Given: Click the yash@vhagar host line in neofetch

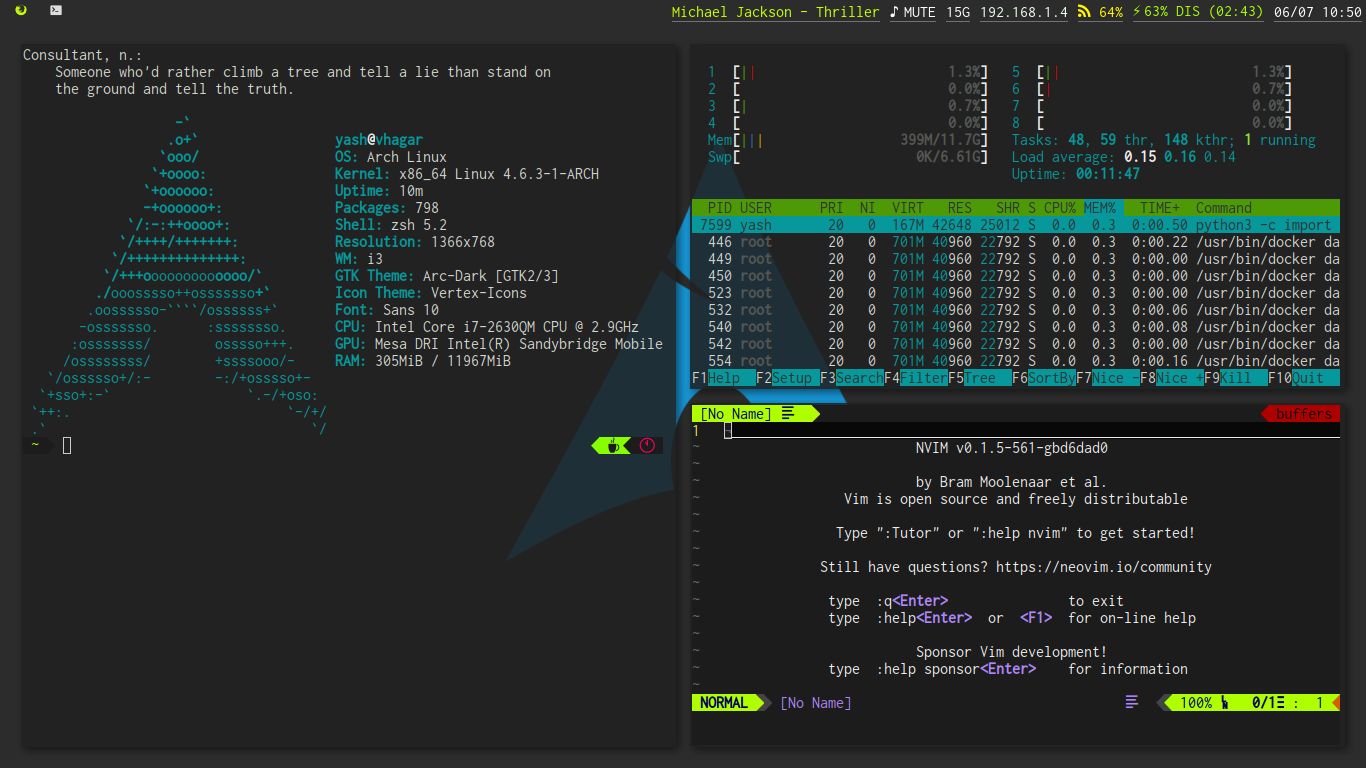Looking at the screenshot, I should pos(379,140).
